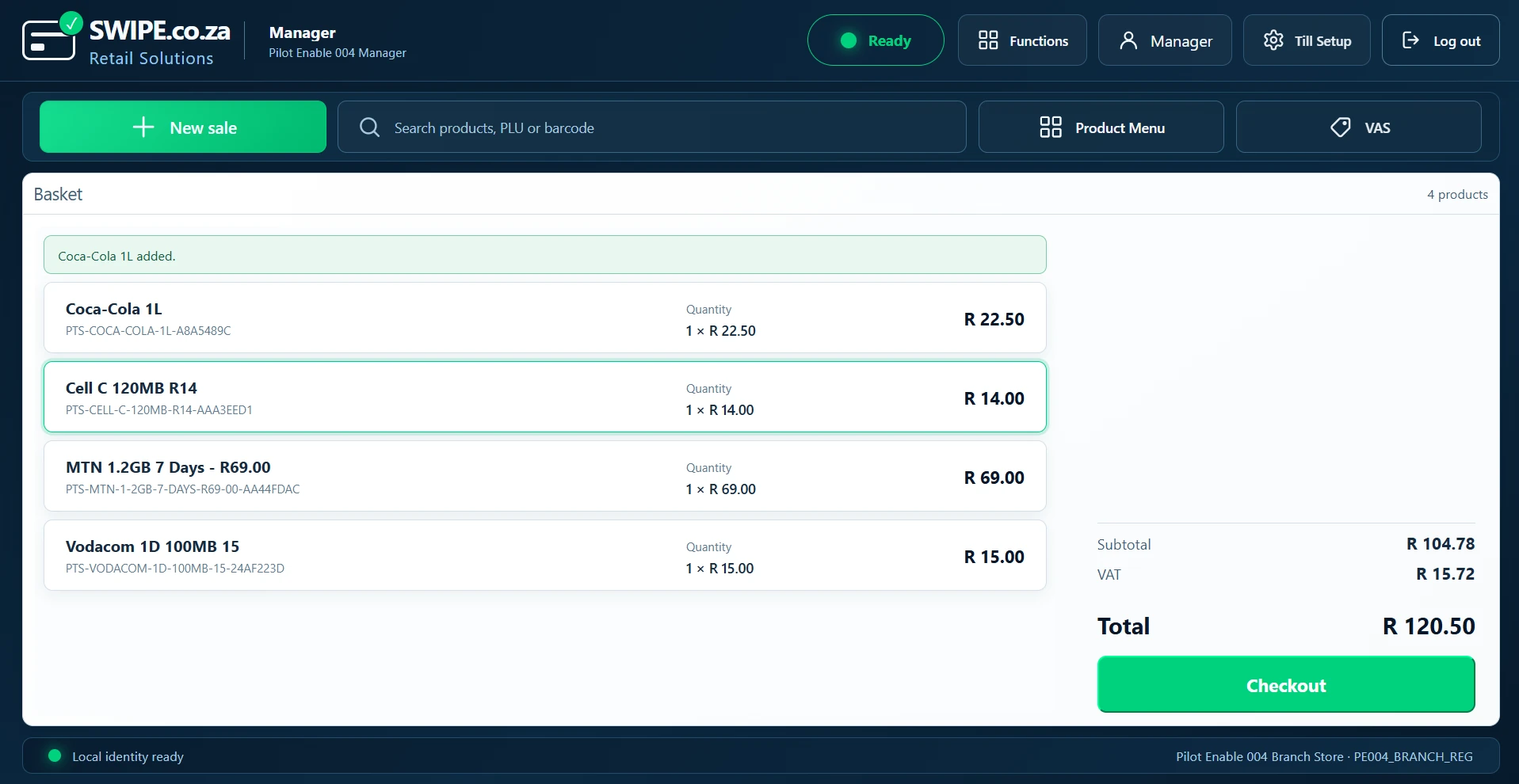The image size is (1519, 784).
Task: Click the Ready status button
Action: (x=876, y=40)
